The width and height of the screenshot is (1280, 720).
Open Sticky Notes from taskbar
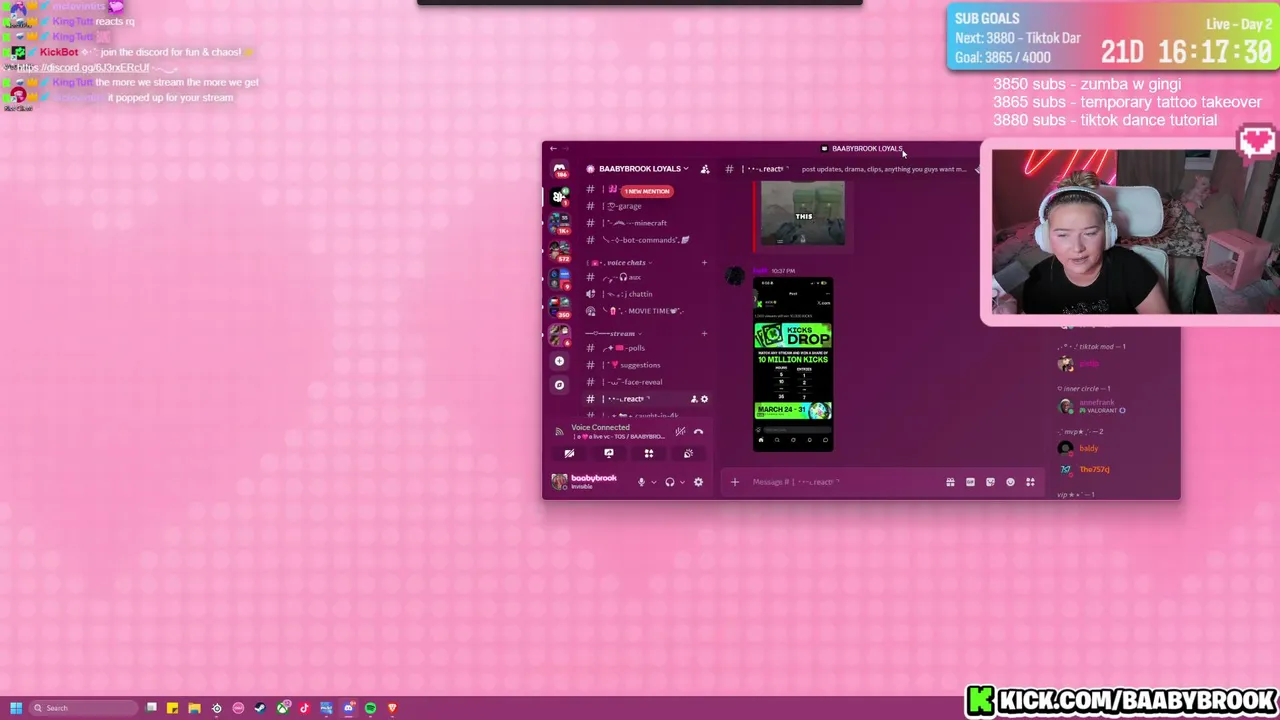(x=172, y=708)
